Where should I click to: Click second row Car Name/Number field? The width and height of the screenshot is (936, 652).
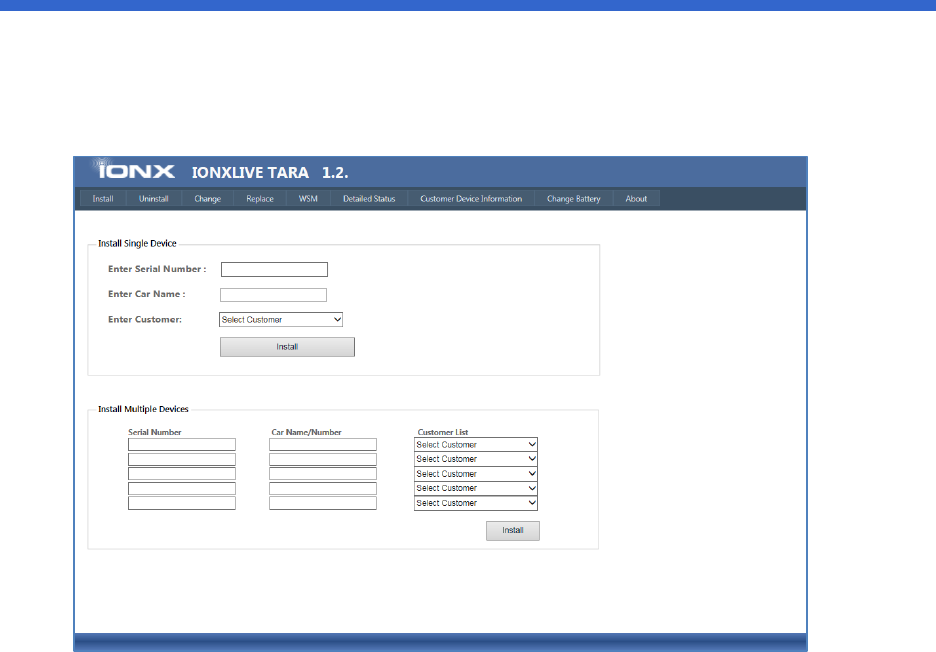click(x=323, y=459)
